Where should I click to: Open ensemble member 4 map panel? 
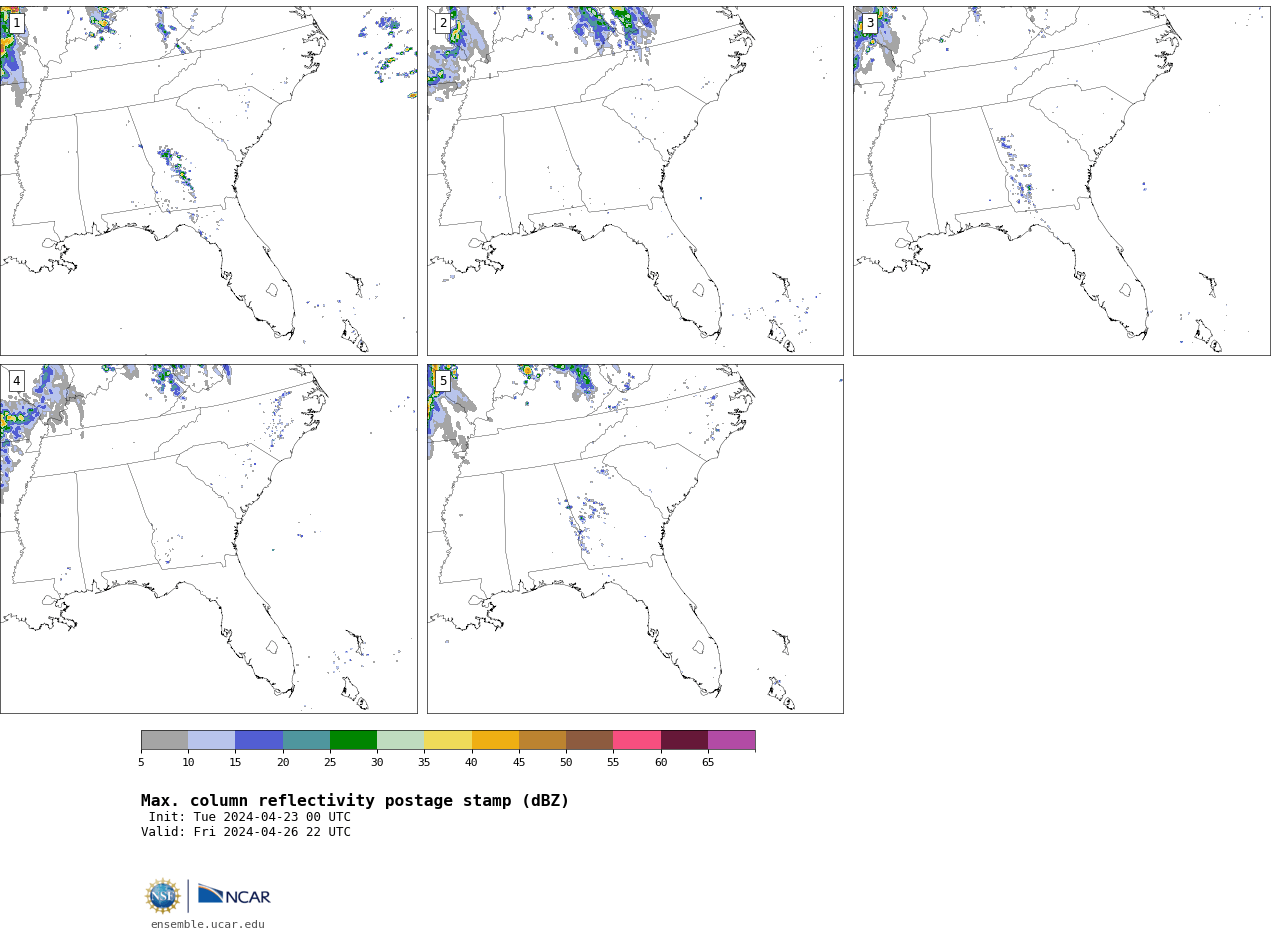click(x=208, y=539)
